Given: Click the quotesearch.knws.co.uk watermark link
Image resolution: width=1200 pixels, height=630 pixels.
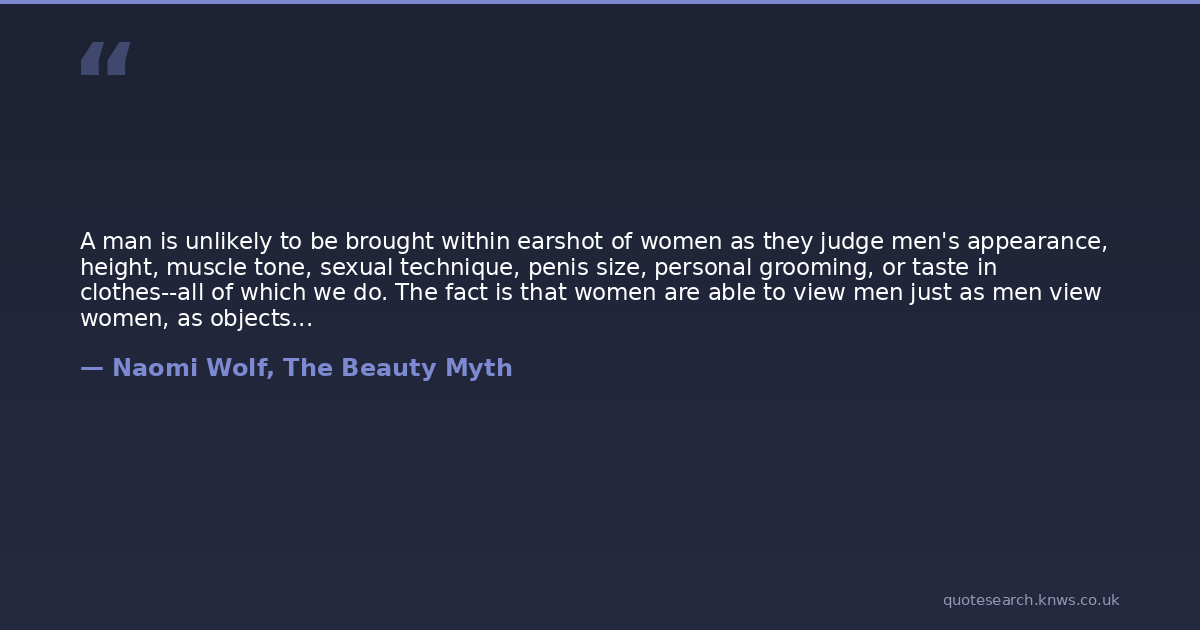Looking at the screenshot, I should (1030, 600).
